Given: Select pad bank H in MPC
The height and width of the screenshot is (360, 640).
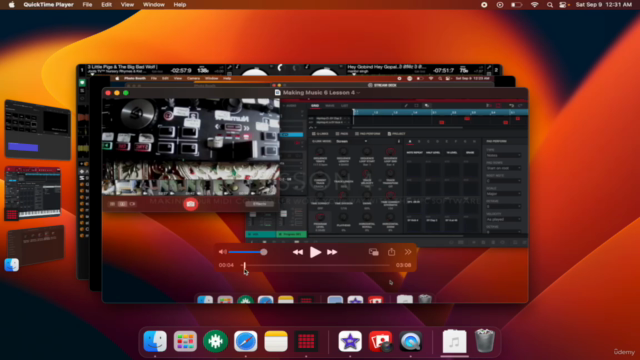Looking at the screenshot, I should coord(474,142).
